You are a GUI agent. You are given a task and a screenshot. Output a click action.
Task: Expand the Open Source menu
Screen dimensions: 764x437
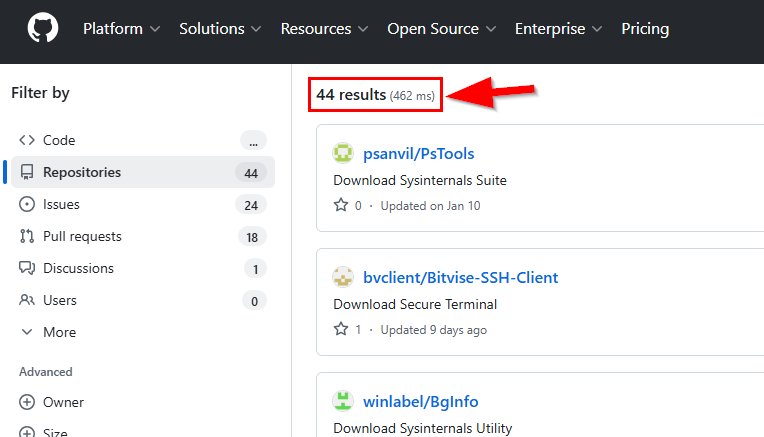coord(441,29)
